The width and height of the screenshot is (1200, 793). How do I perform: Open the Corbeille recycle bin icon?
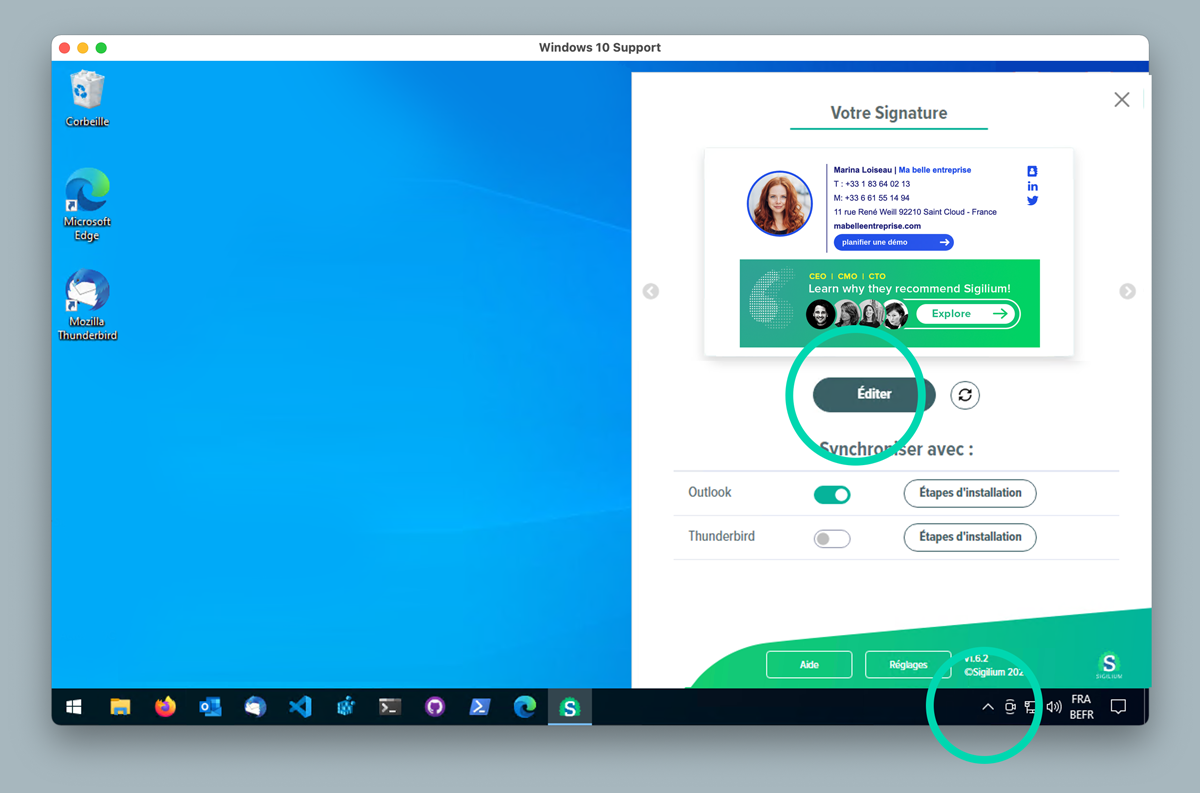point(87,99)
